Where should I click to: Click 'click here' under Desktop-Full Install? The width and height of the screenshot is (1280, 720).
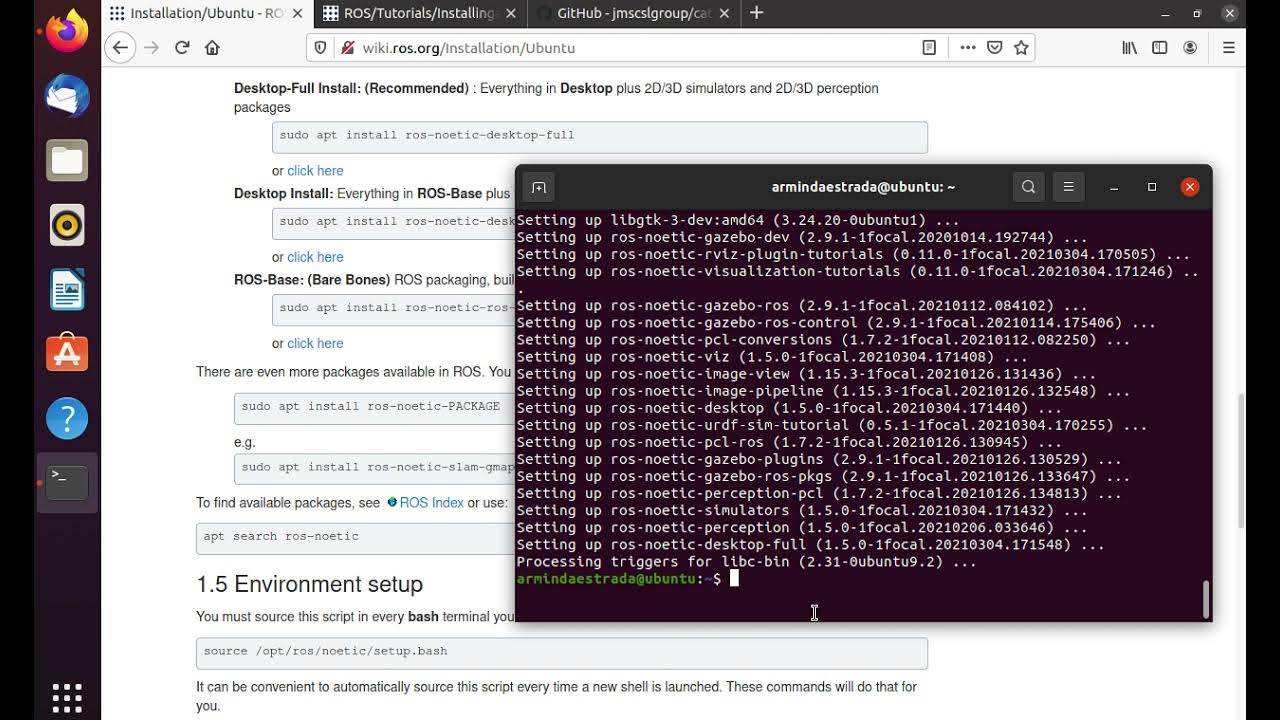tap(315, 171)
